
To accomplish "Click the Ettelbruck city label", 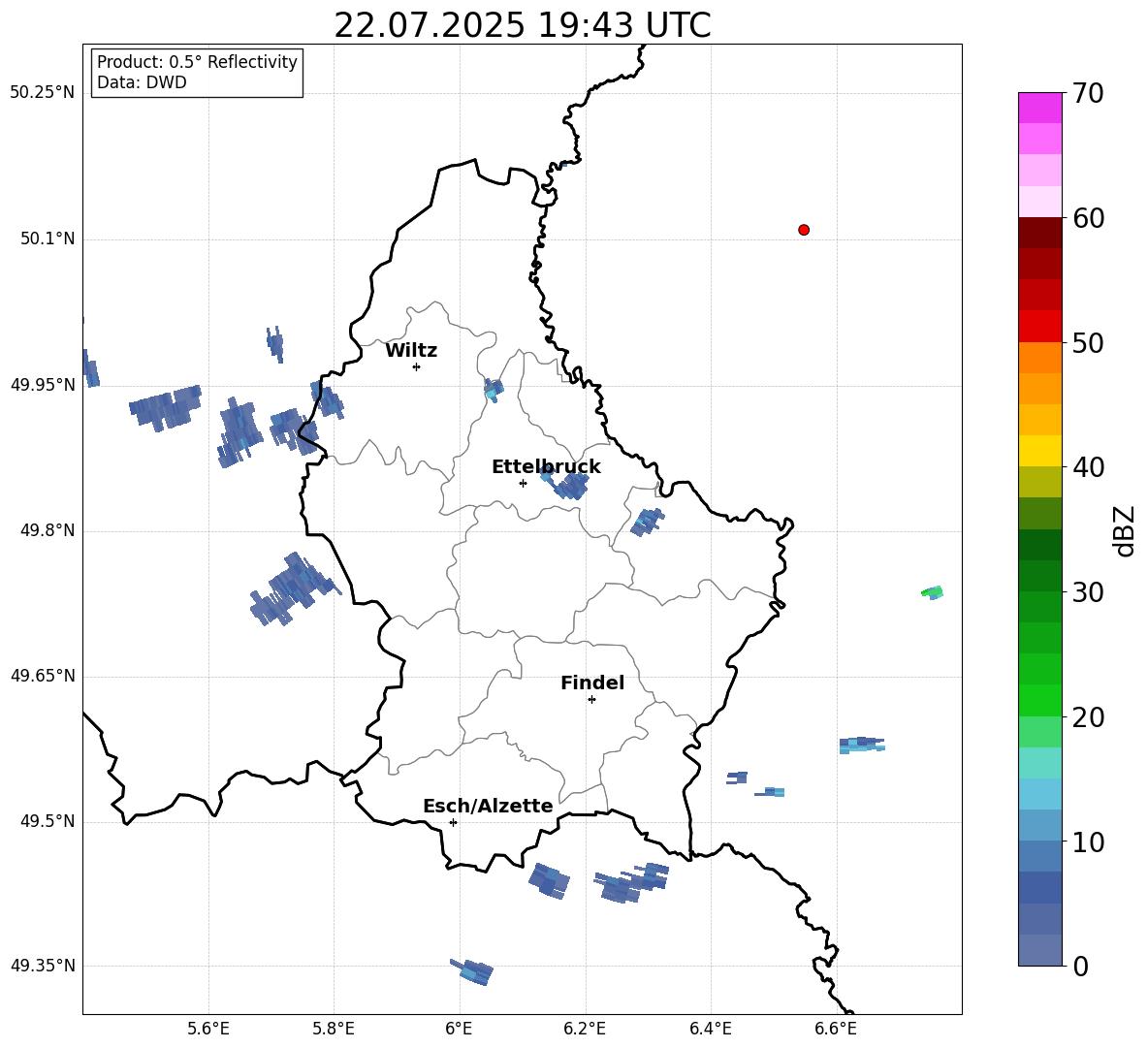I will point(546,467).
